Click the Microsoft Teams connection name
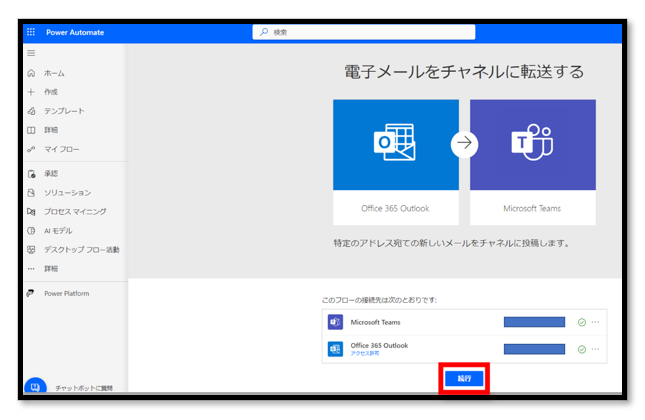This screenshot has width=645, height=420. tap(375, 323)
